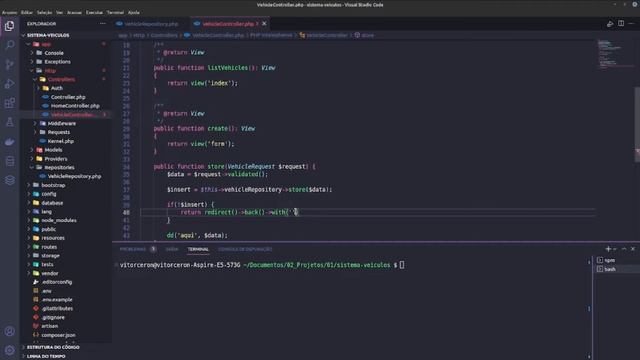Open the Search view in the activity bar

click(x=9, y=45)
